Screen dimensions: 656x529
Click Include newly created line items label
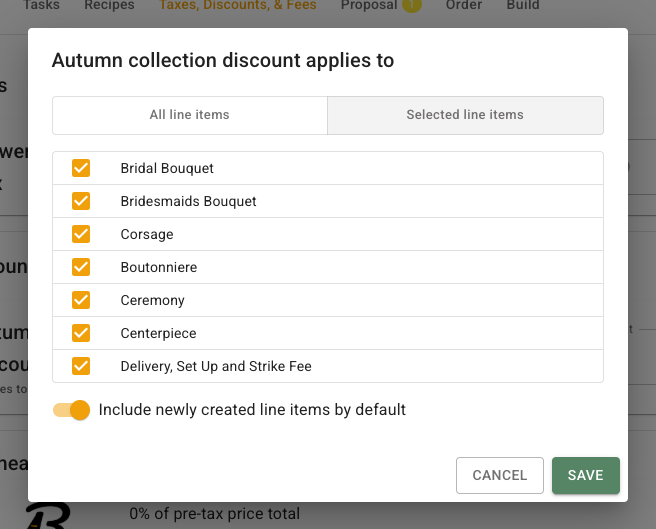(x=252, y=410)
